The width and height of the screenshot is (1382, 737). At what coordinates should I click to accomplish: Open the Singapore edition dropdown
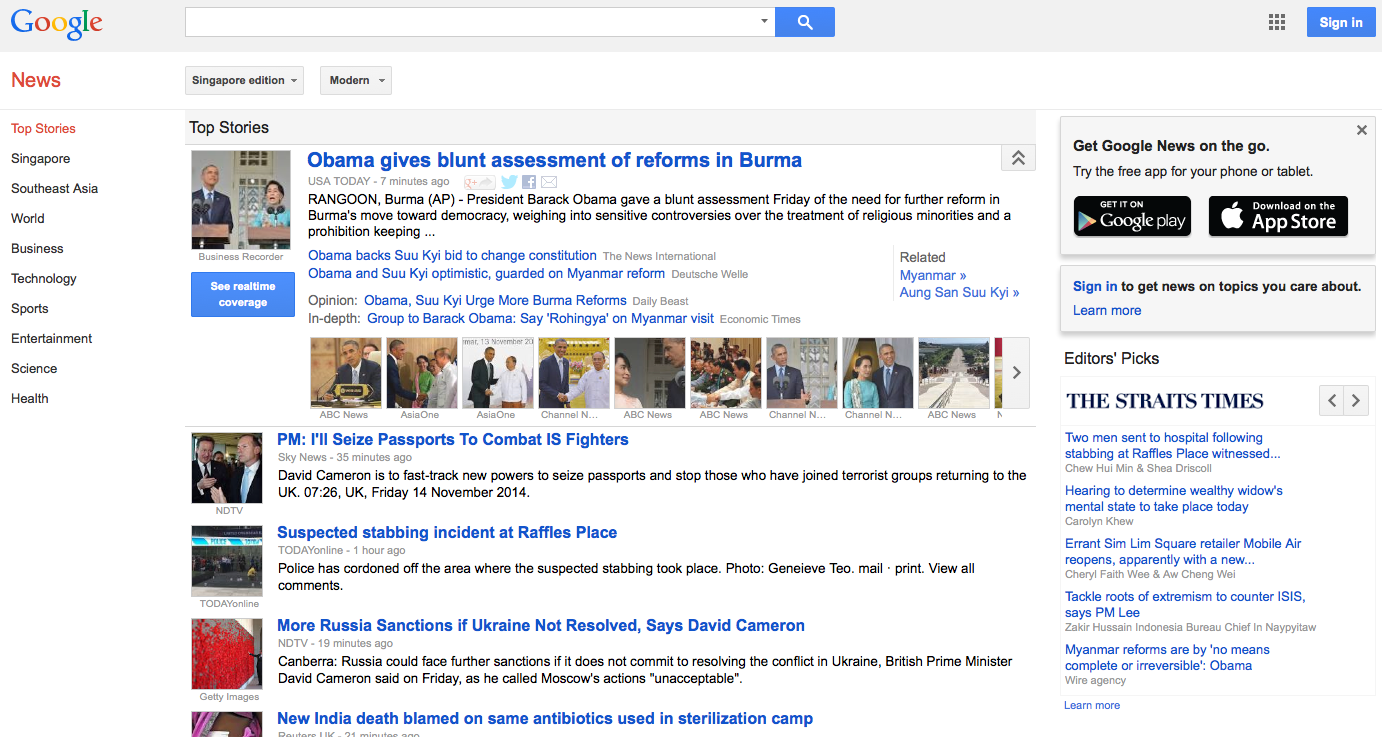[x=245, y=80]
